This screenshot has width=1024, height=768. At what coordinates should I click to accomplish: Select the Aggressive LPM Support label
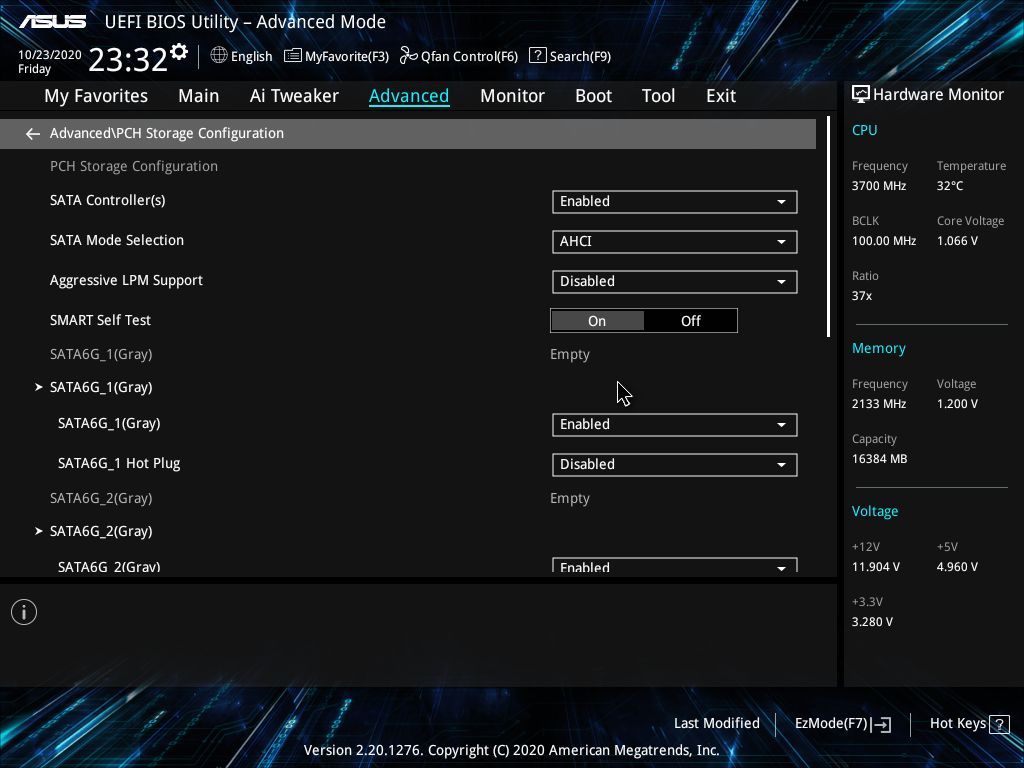point(126,281)
